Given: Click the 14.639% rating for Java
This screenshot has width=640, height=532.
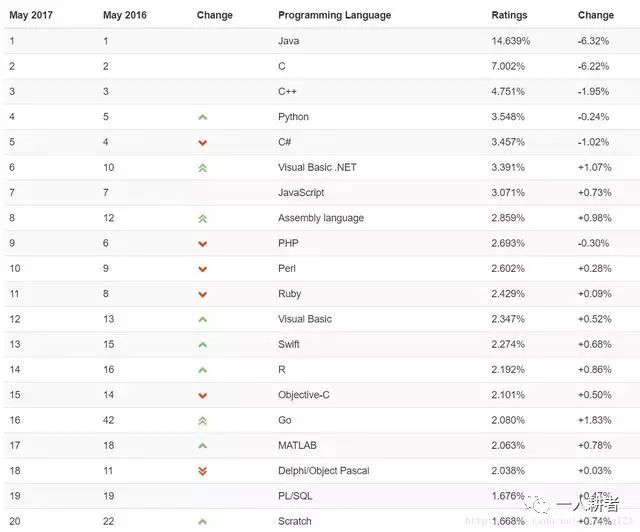Looking at the screenshot, I should coord(511,41).
